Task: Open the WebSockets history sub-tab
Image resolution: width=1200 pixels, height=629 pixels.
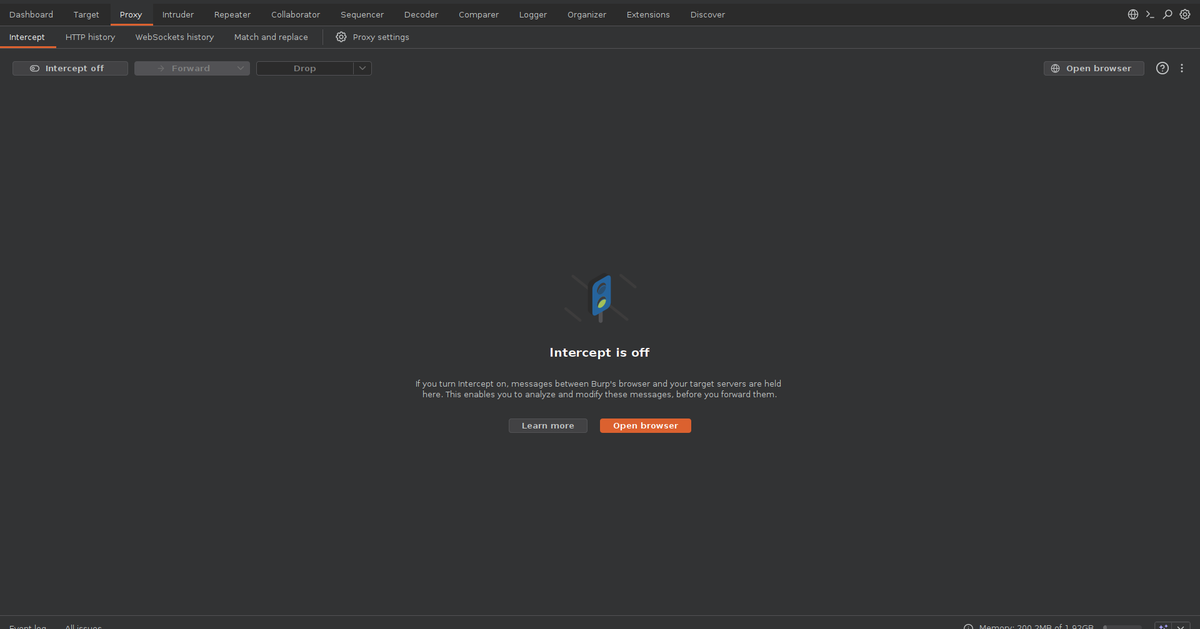Action: [x=175, y=37]
